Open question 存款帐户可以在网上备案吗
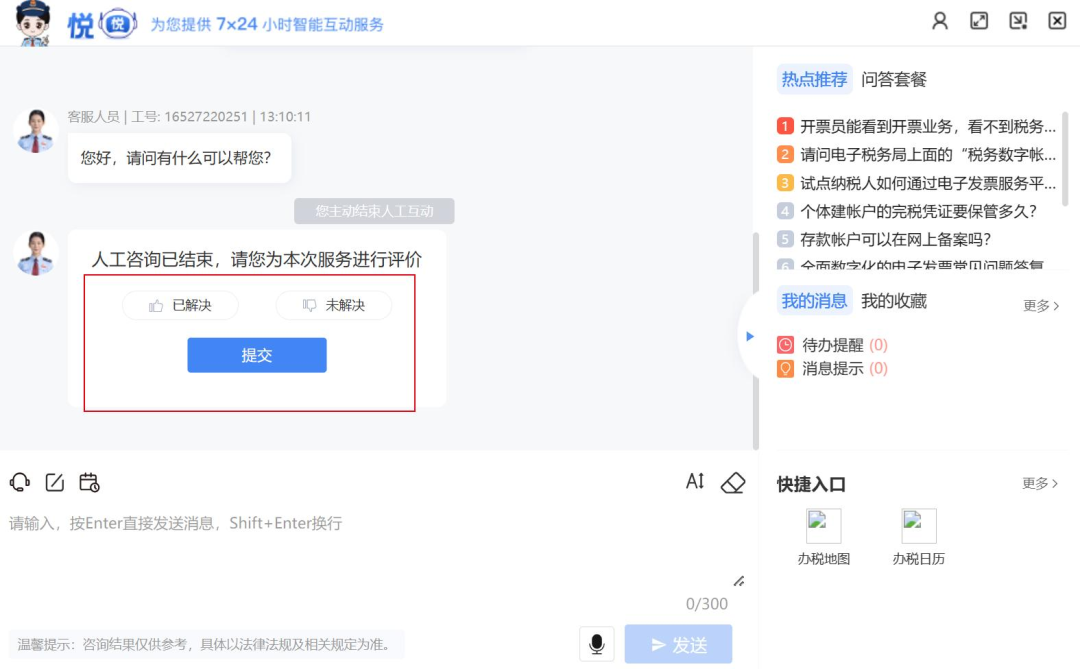This screenshot has width=1080, height=669. [884, 239]
